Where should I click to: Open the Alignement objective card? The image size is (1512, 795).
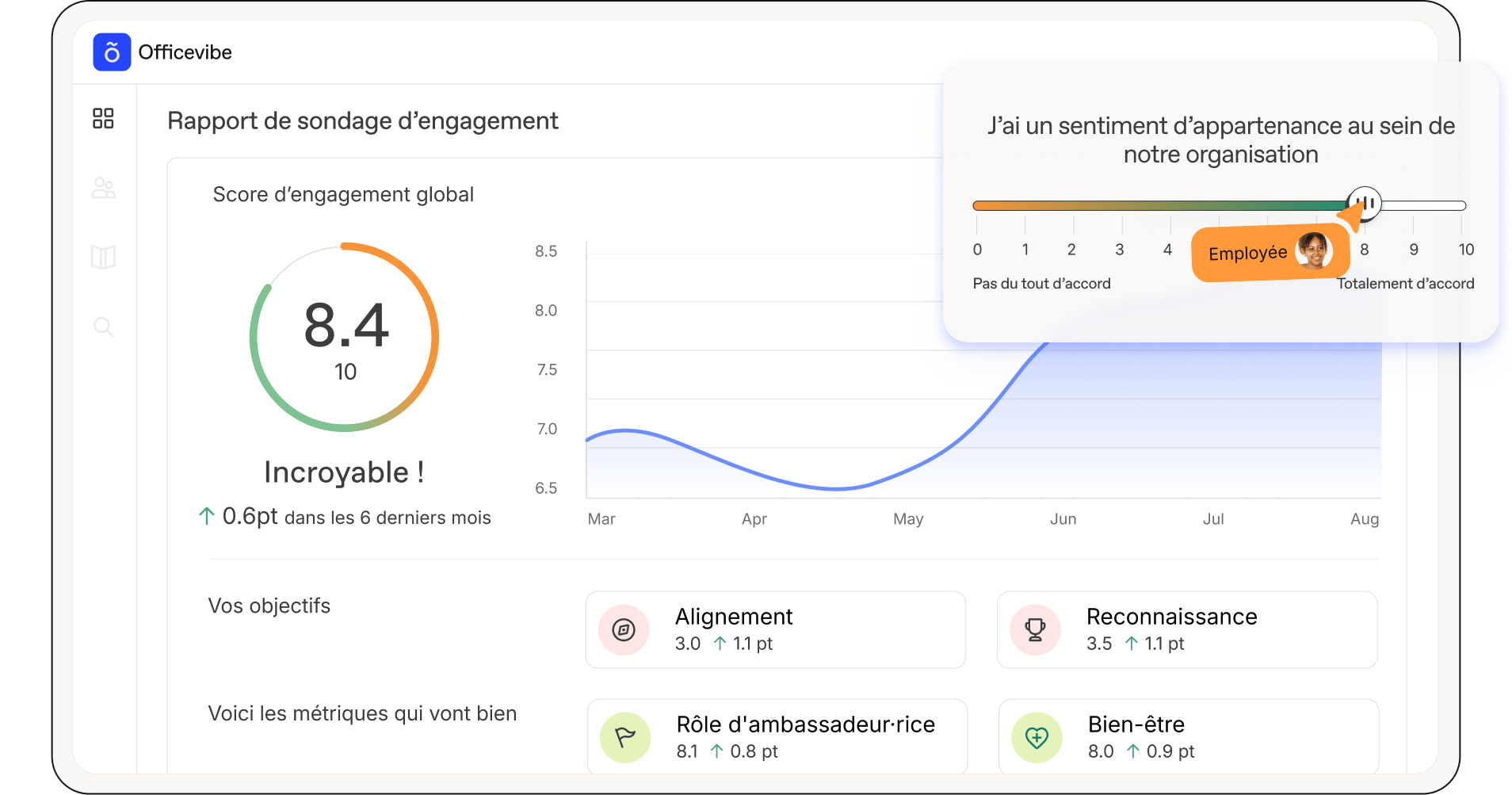click(775, 630)
